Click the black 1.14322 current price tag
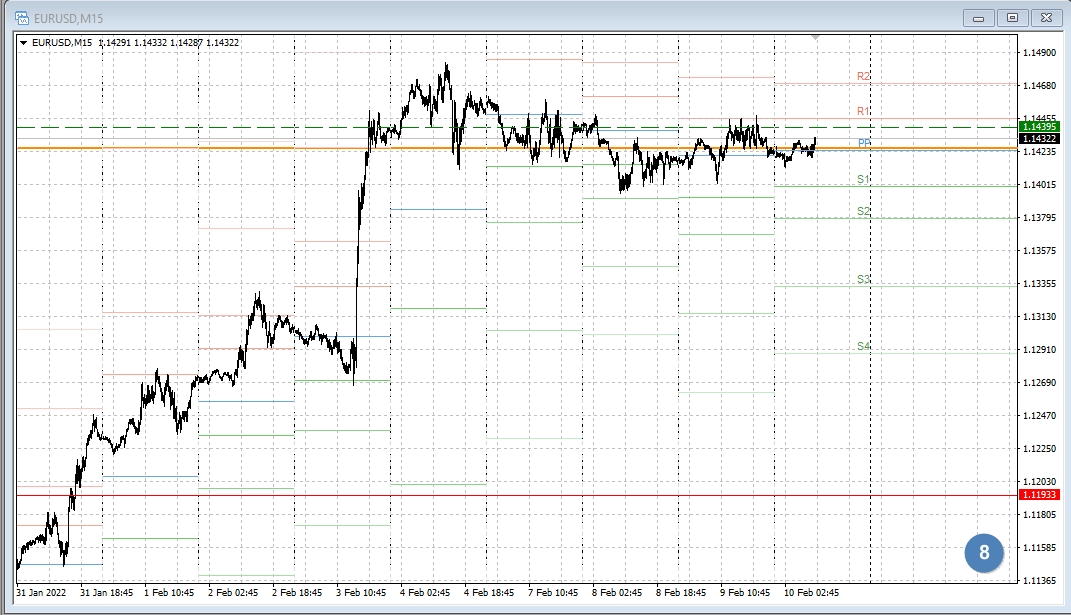The image size is (1071, 615). [1039, 139]
